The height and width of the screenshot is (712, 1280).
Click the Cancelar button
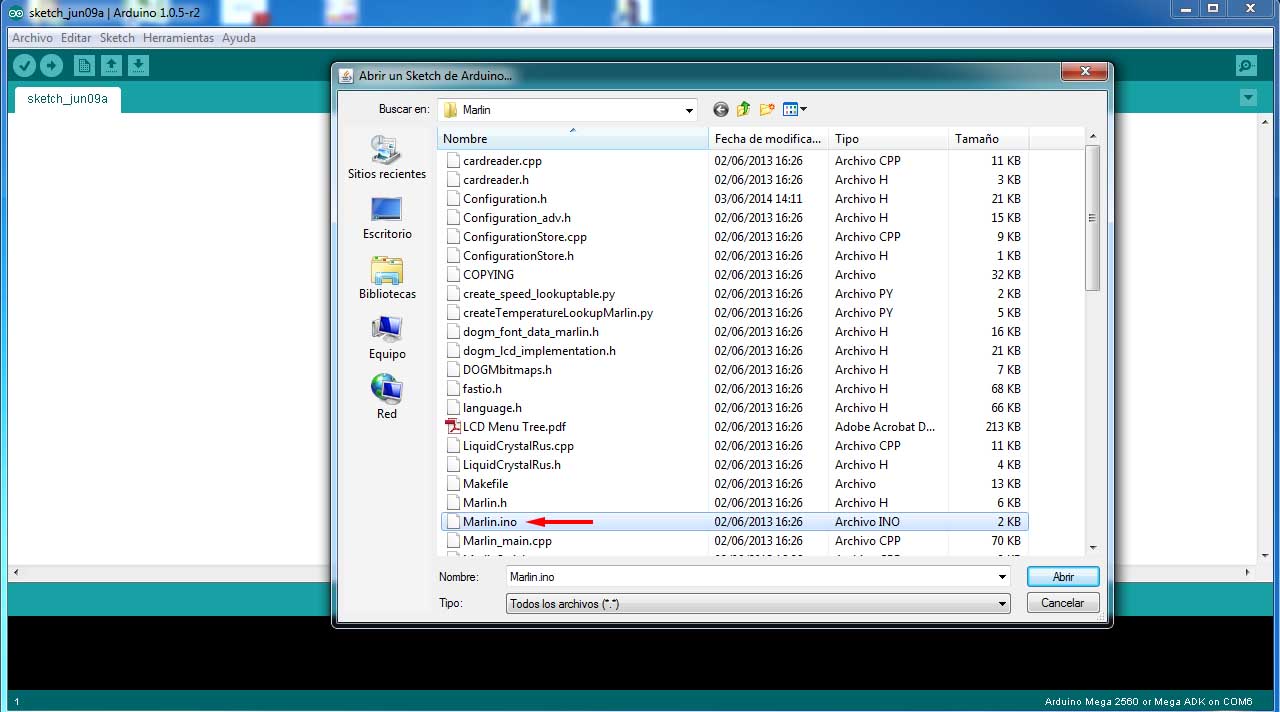coord(1063,604)
